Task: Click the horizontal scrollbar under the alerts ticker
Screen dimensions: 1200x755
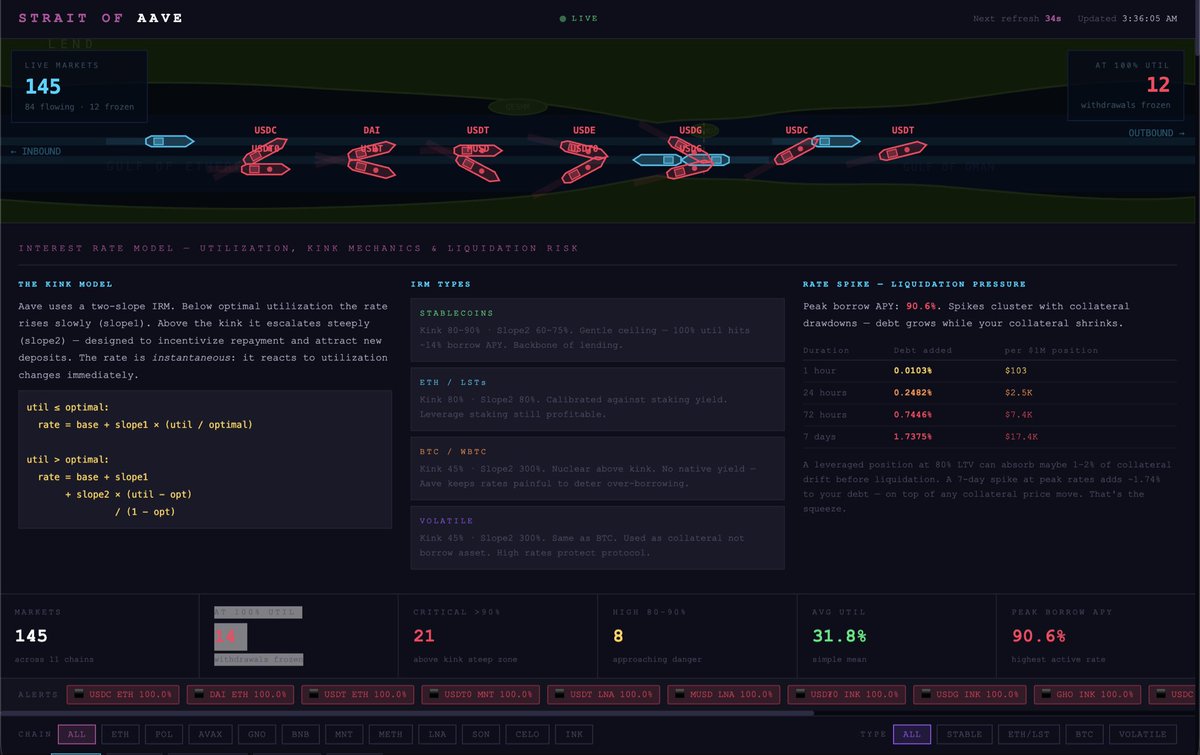Action: pos(407,713)
